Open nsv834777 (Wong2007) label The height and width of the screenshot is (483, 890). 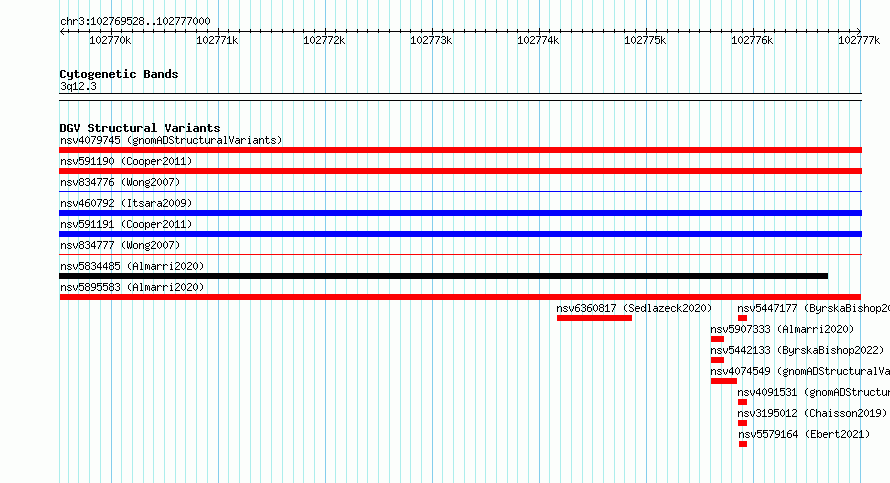tap(120, 245)
